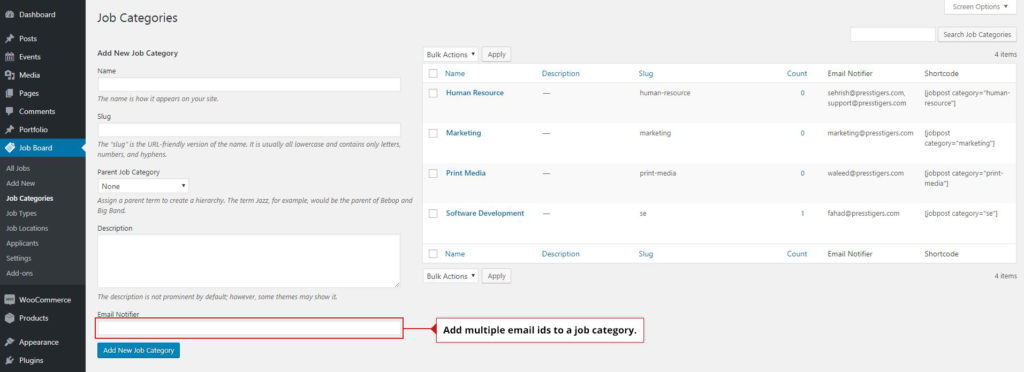Image resolution: width=1024 pixels, height=372 pixels.
Task: Click the Plugins plug icon
Action: coord(10,360)
